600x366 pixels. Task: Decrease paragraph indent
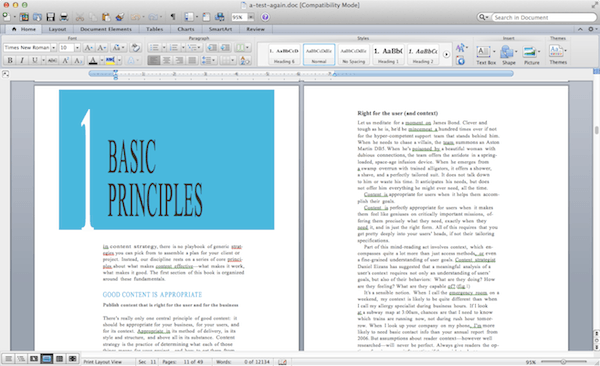tap(212, 48)
